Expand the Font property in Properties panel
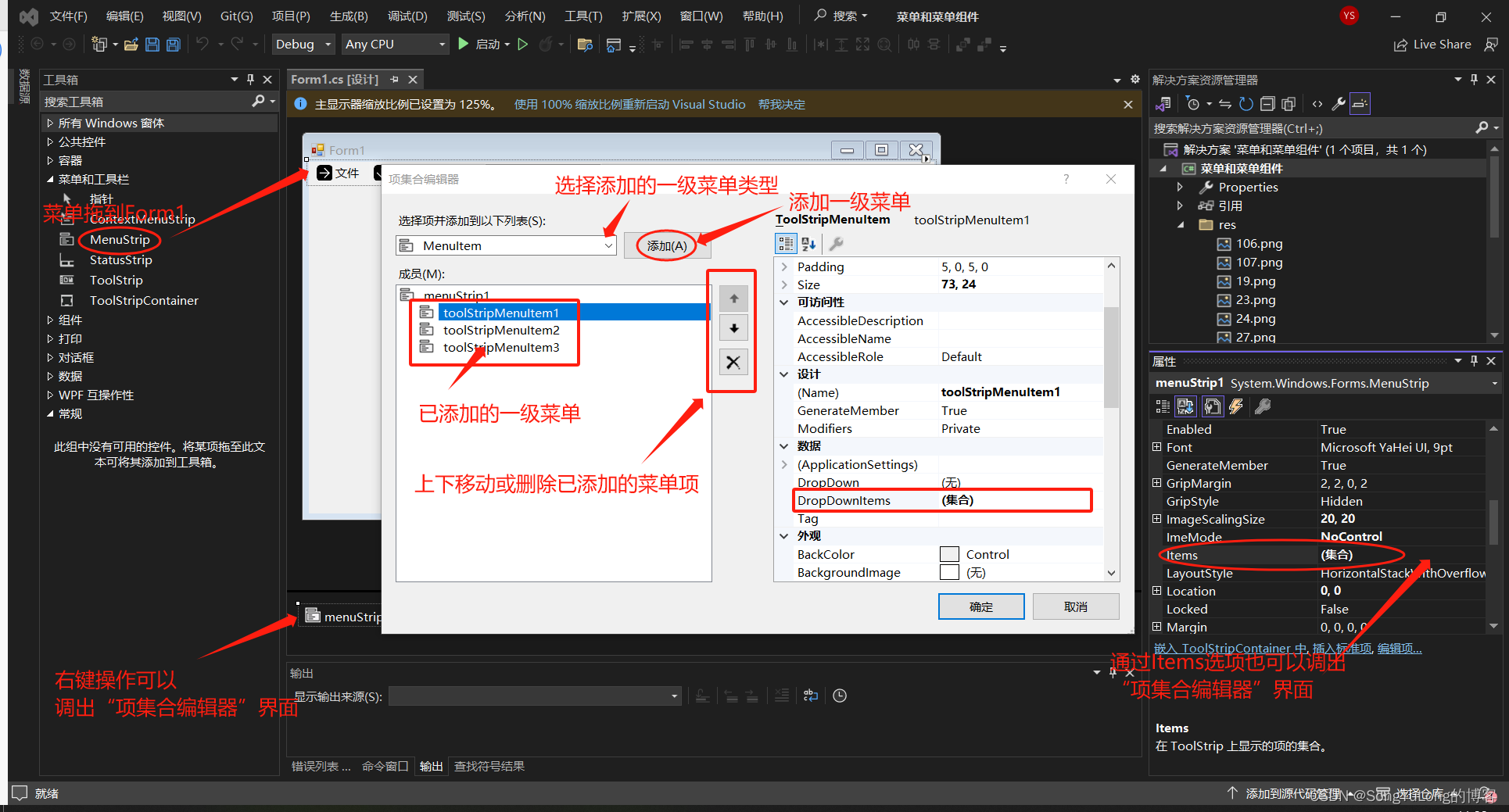This screenshot has width=1509, height=812. [x=1156, y=447]
